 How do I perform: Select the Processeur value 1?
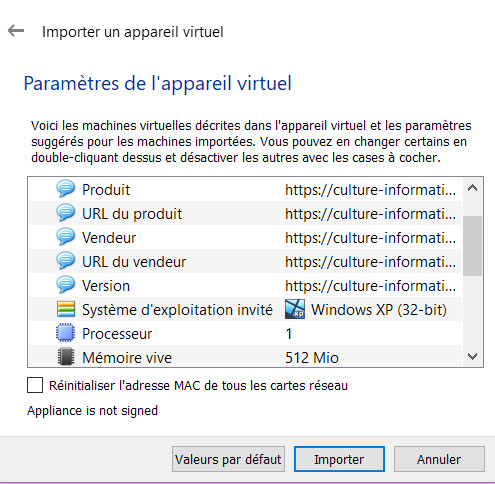[289, 334]
